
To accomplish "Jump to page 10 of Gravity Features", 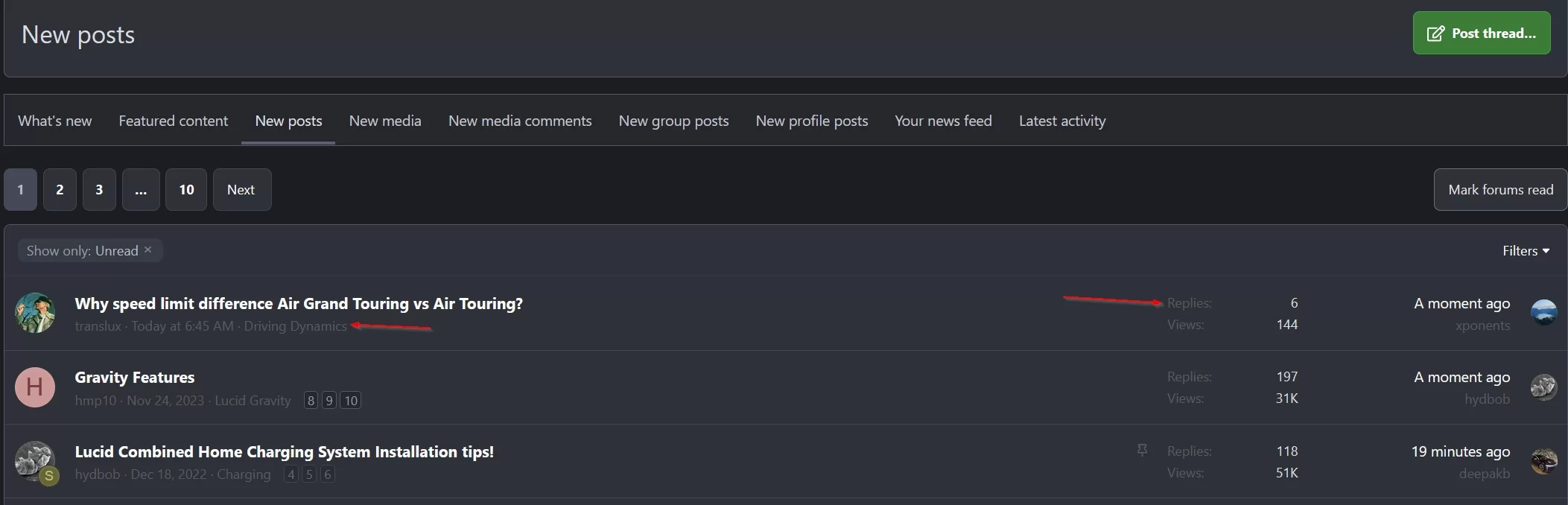I will (x=351, y=401).
